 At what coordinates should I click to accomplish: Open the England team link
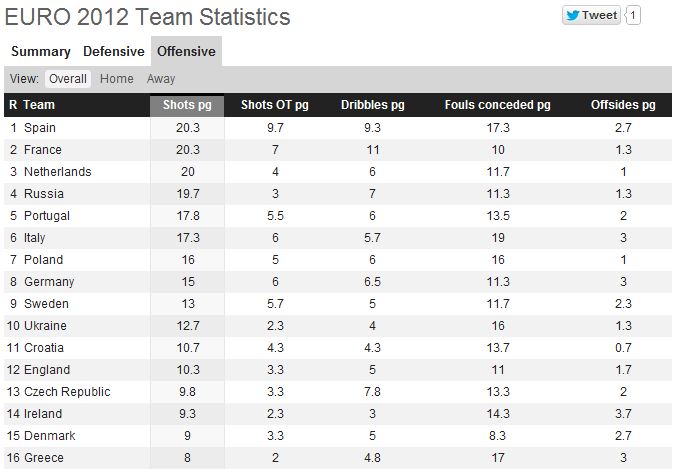coord(47,370)
